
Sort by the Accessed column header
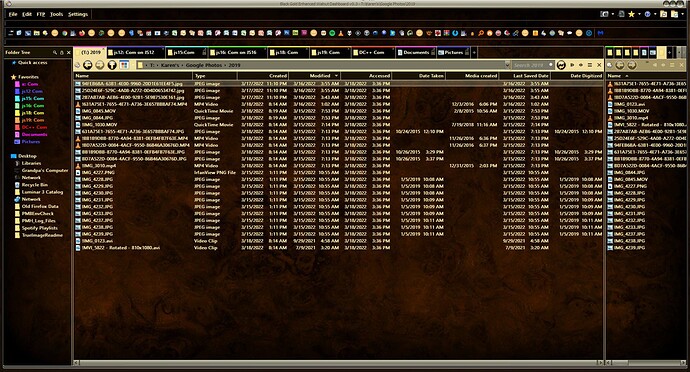tap(366, 76)
